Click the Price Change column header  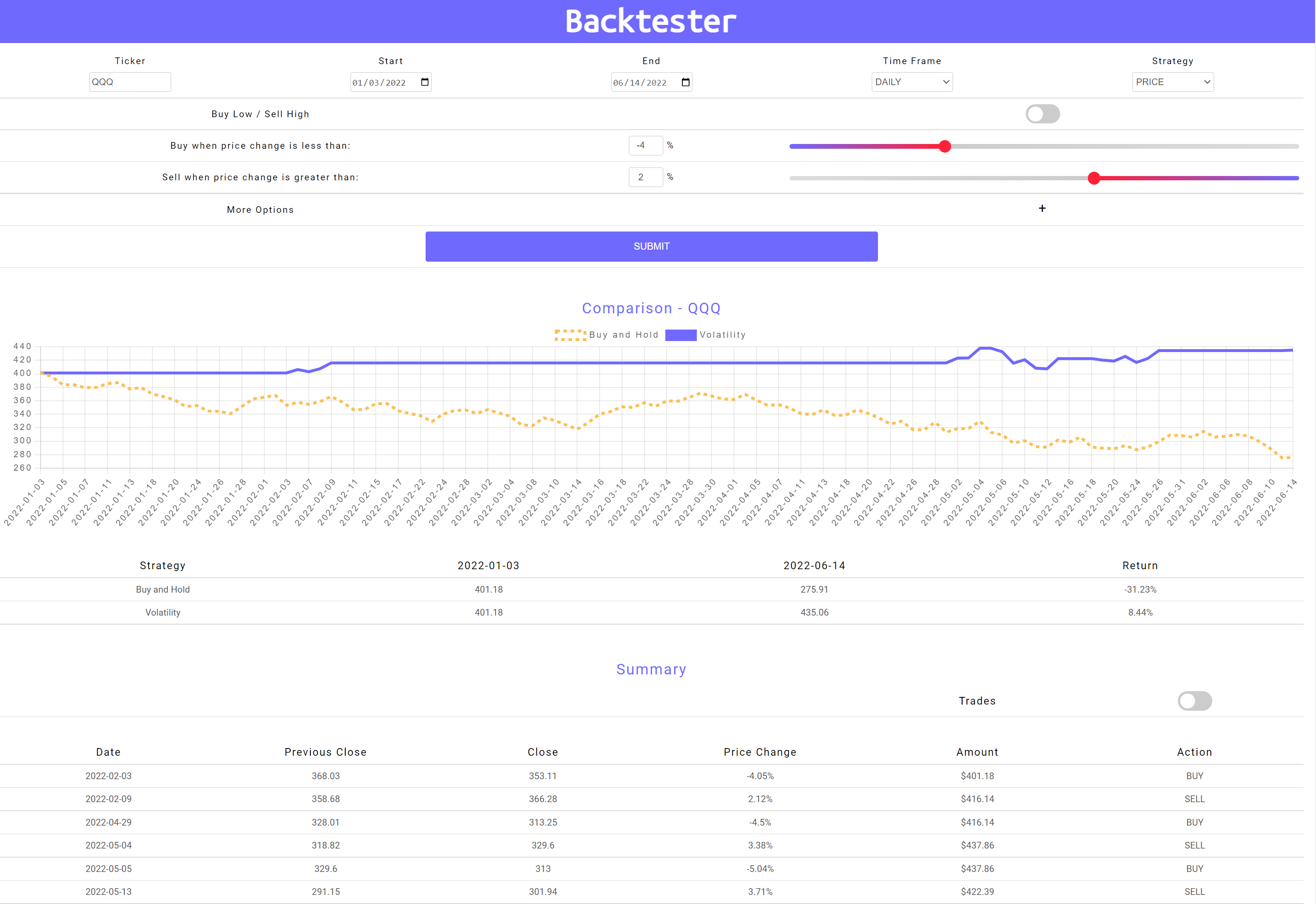click(x=760, y=752)
